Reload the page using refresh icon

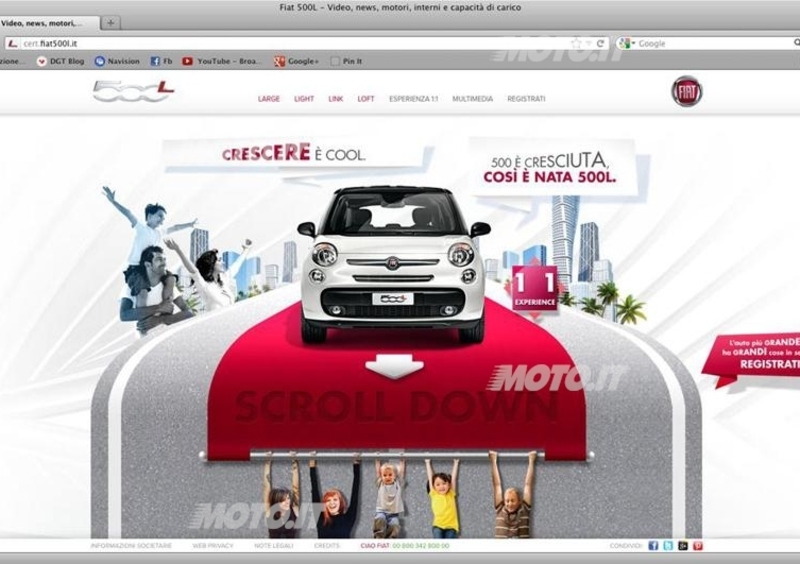600,43
